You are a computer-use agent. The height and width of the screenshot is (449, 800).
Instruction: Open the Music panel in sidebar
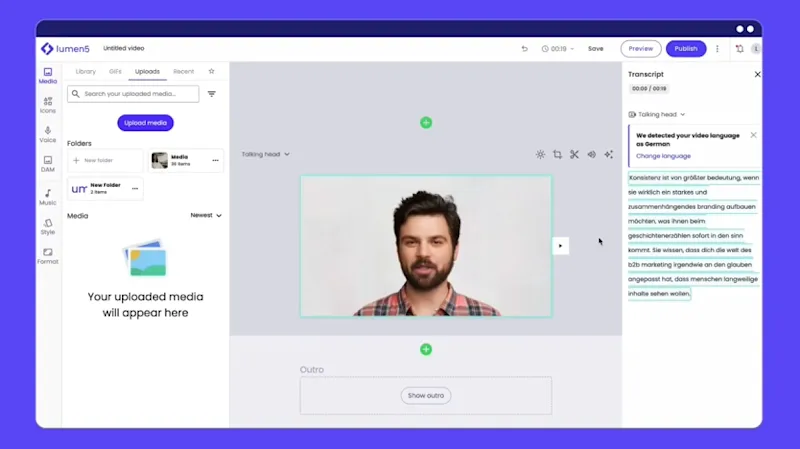(x=48, y=197)
